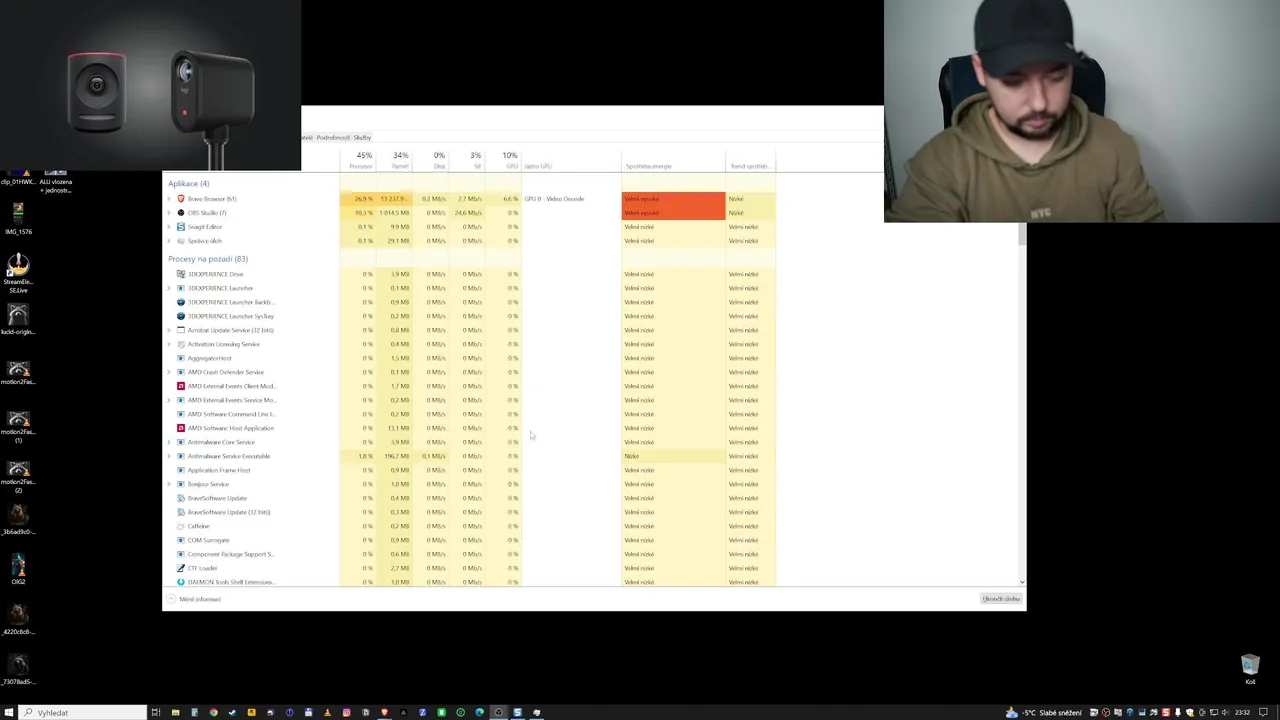Click in the Vyhledat taskbar search field
This screenshot has width=1280, height=720.
coord(83,713)
